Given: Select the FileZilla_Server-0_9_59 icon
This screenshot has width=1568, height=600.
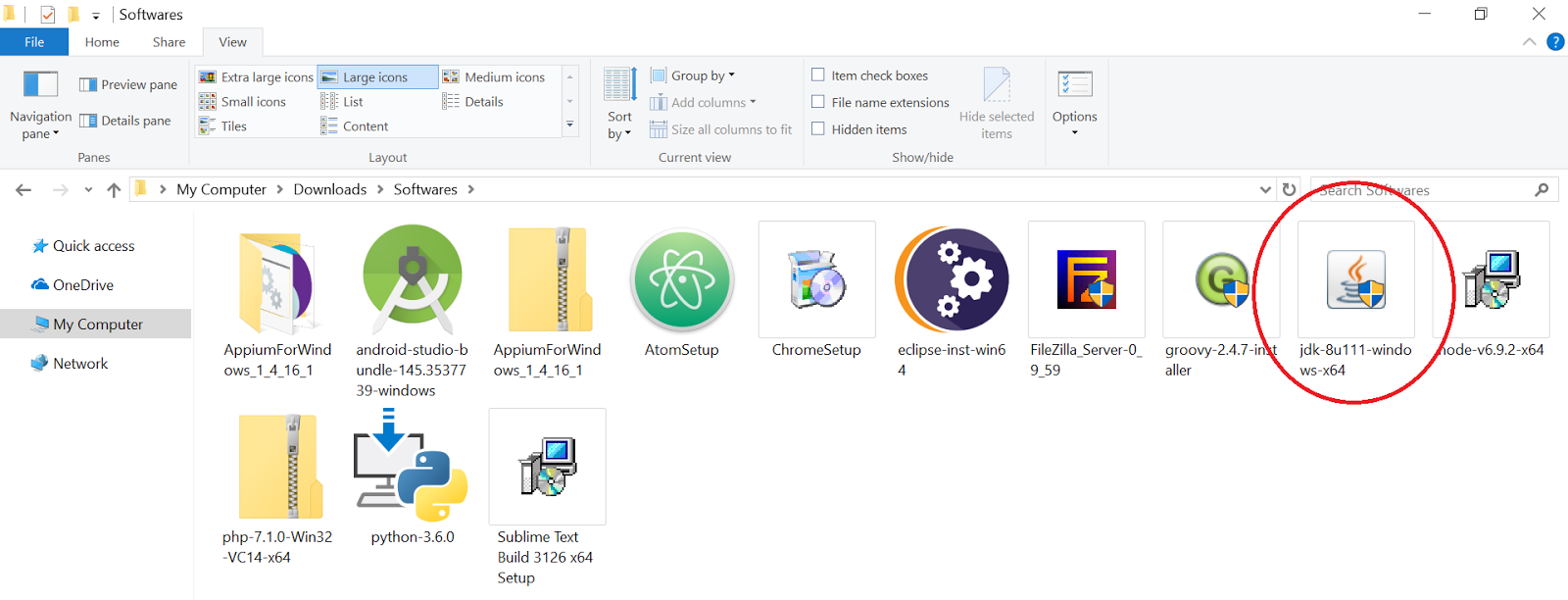Looking at the screenshot, I should click(x=1086, y=279).
